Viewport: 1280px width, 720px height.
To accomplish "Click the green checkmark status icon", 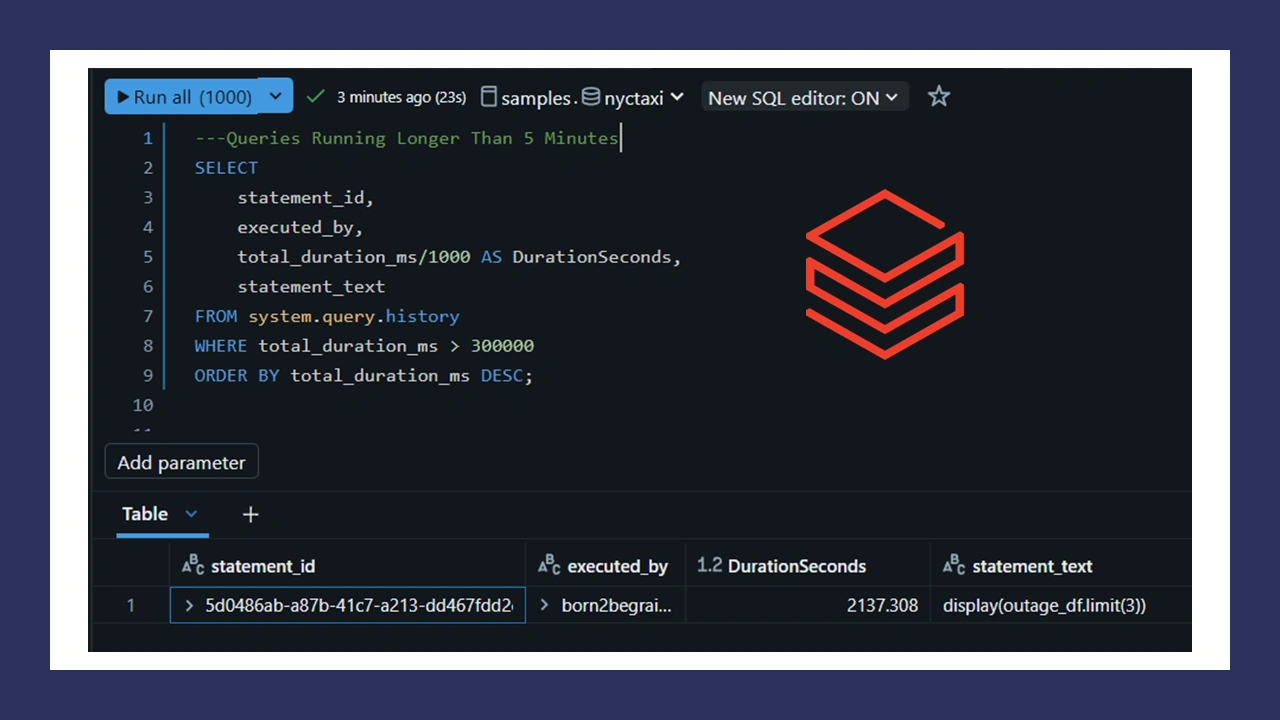I will 315,97.
